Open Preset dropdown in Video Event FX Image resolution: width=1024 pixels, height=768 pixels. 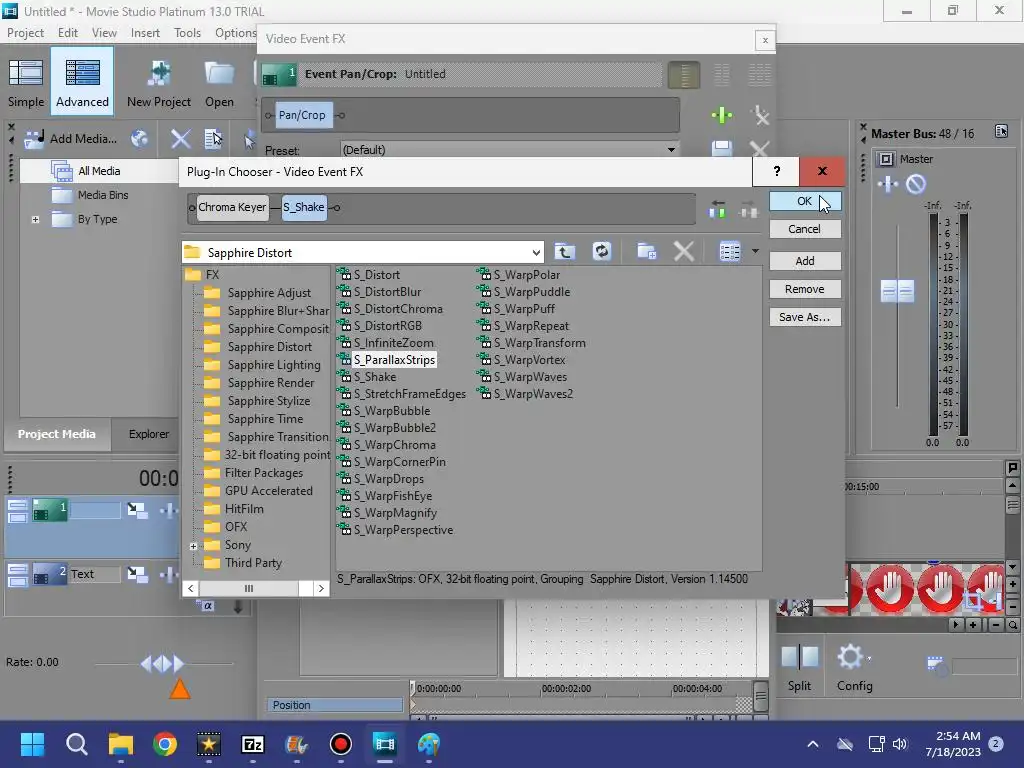tap(671, 150)
